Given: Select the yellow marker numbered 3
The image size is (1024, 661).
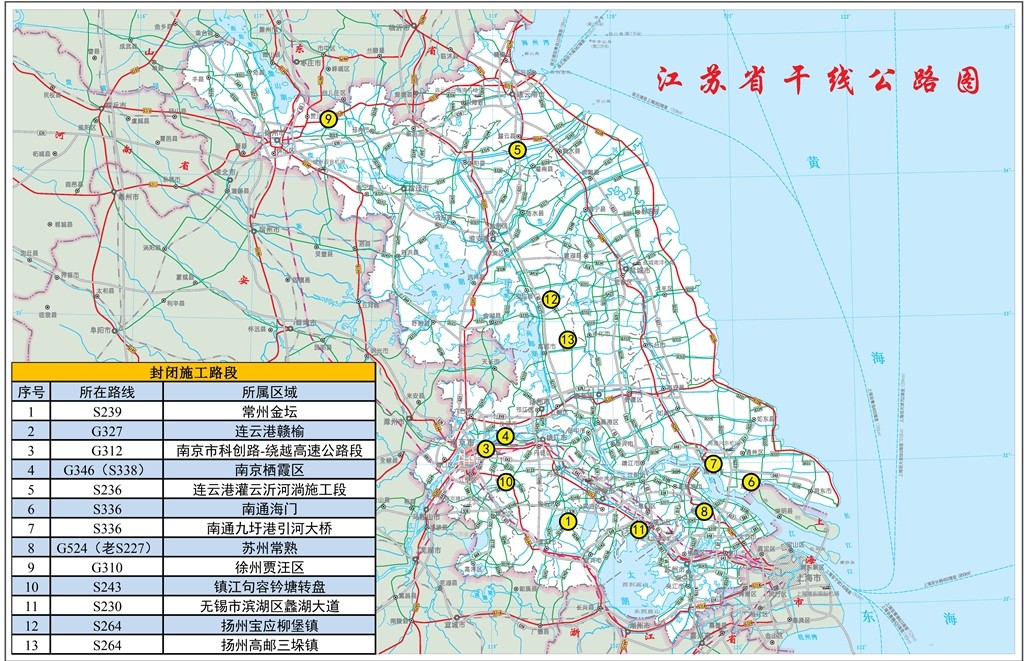Looking at the screenshot, I should (x=485, y=449).
